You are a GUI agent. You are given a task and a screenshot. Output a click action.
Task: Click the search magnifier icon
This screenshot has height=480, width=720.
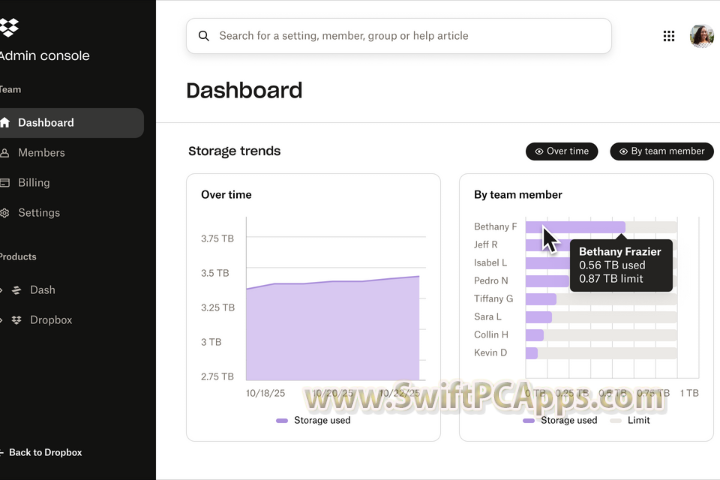(x=203, y=36)
